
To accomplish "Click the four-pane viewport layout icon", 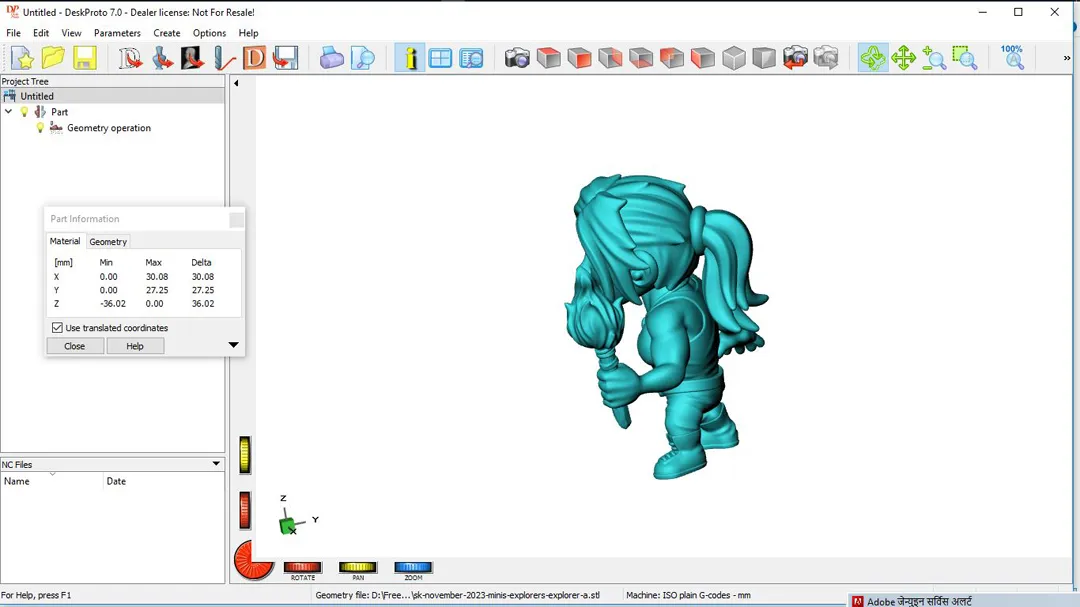I will click(x=440, y=58).
